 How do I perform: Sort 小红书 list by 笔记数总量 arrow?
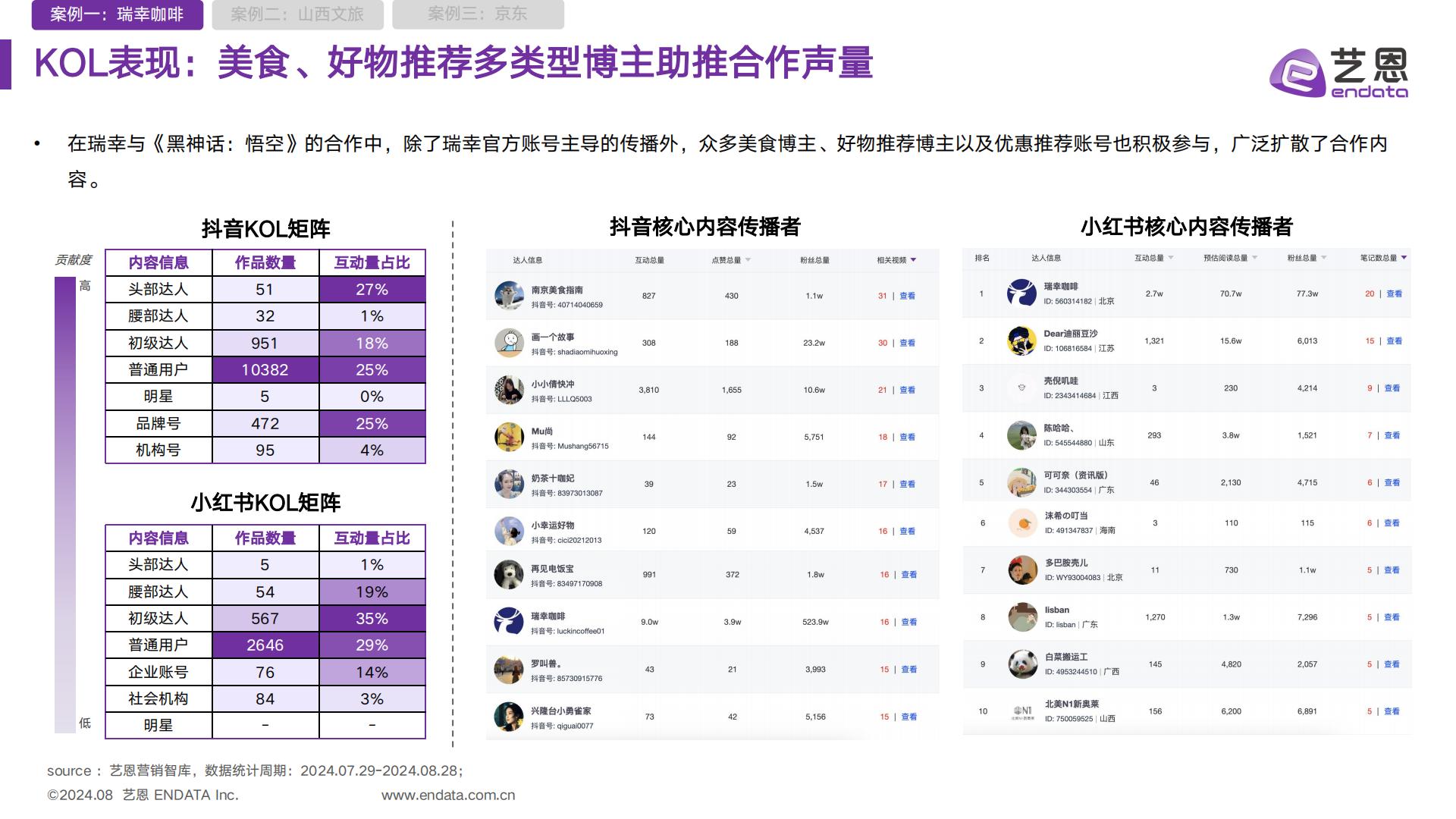point(1404,258)
